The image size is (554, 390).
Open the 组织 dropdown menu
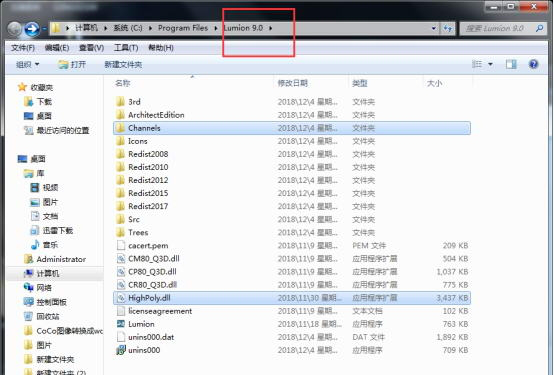click(28, 64)
